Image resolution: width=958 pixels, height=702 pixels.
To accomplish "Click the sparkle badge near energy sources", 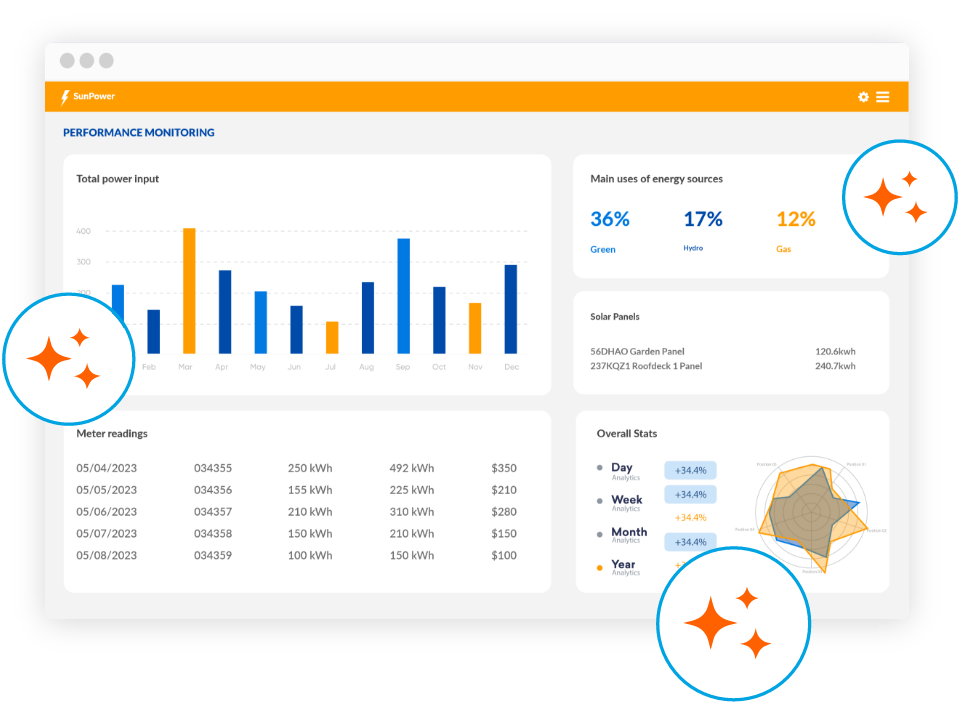I will [x=897, y=197].
